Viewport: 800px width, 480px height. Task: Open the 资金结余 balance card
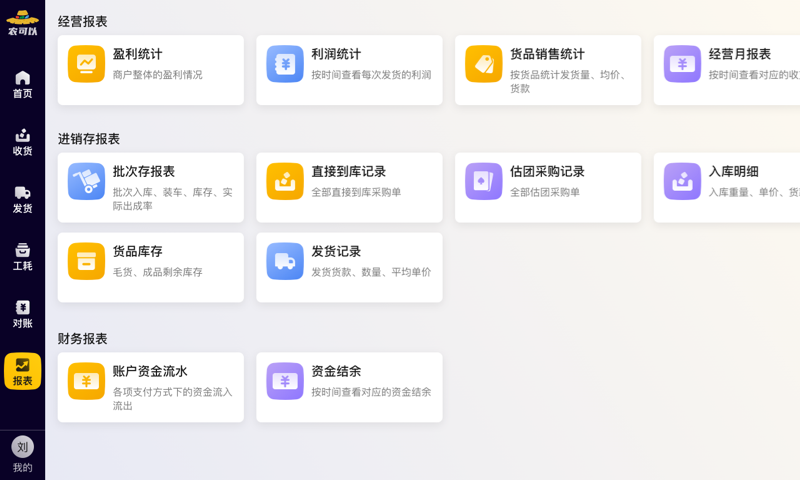349,387
